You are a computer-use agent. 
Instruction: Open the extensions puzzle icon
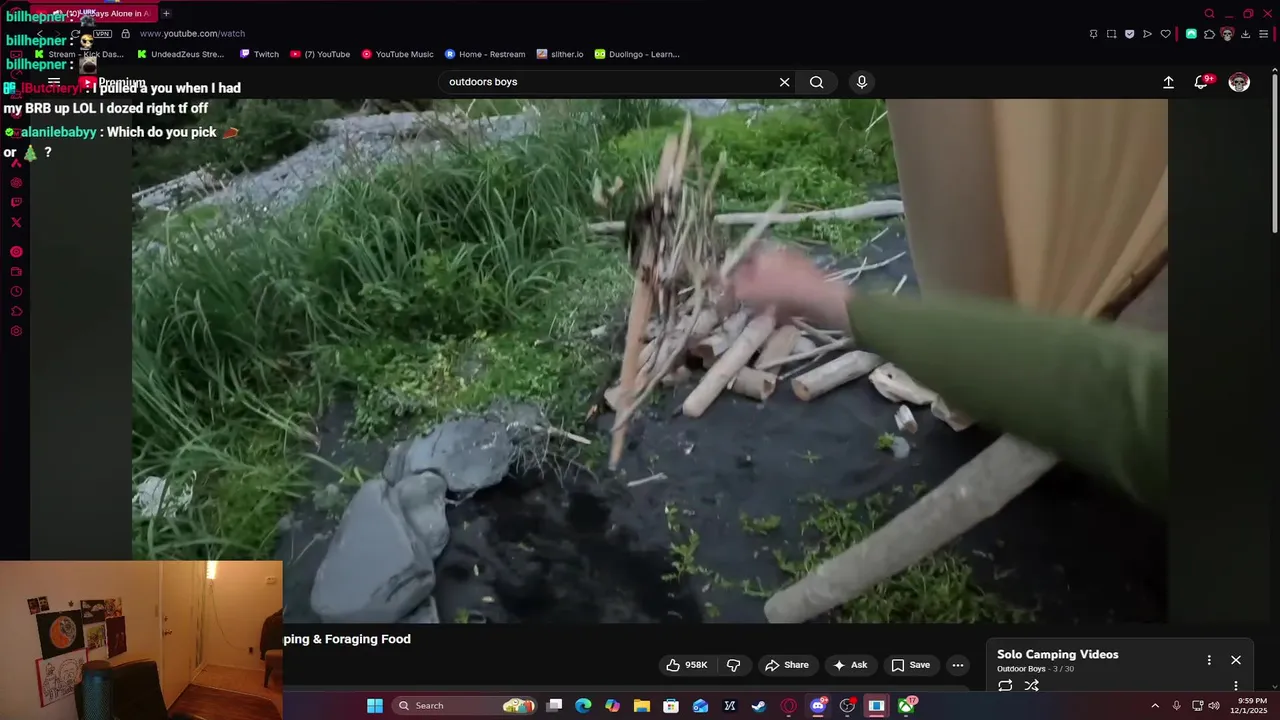pyautogui.click(x=1209, y=34)
